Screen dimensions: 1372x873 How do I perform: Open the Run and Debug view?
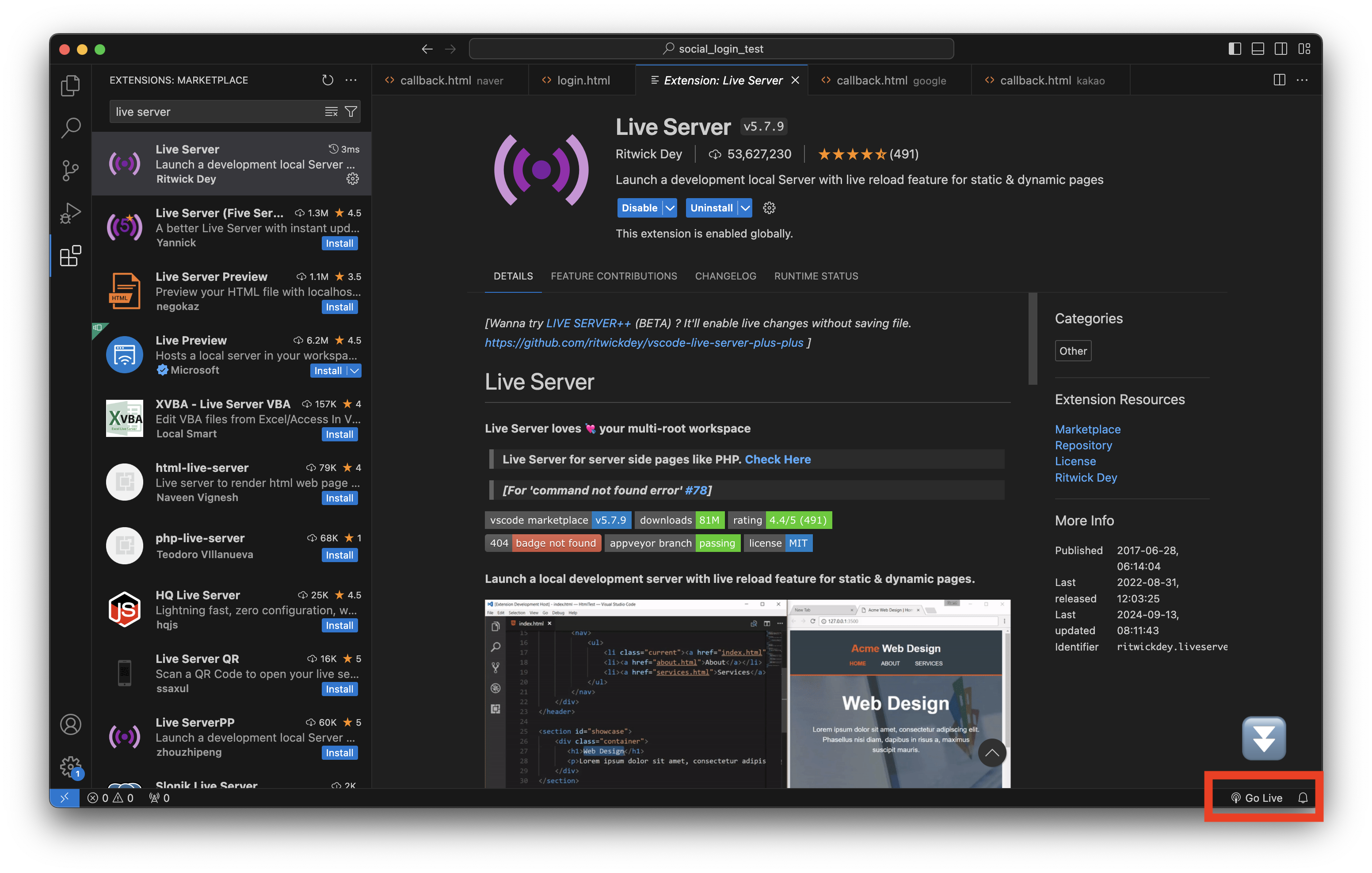click(x=70, y=213)
